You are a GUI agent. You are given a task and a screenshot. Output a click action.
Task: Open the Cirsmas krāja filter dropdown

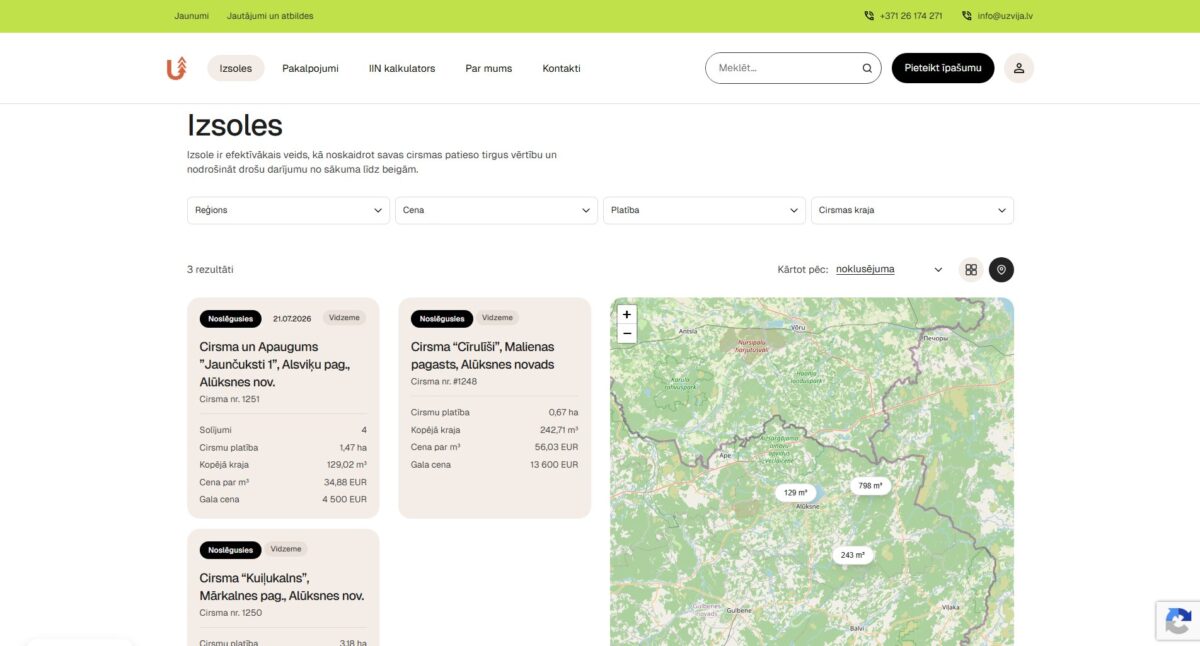pos(912,210)
